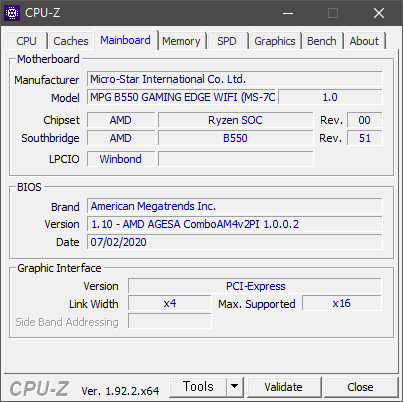Click the Validate button

coord(284,387)
